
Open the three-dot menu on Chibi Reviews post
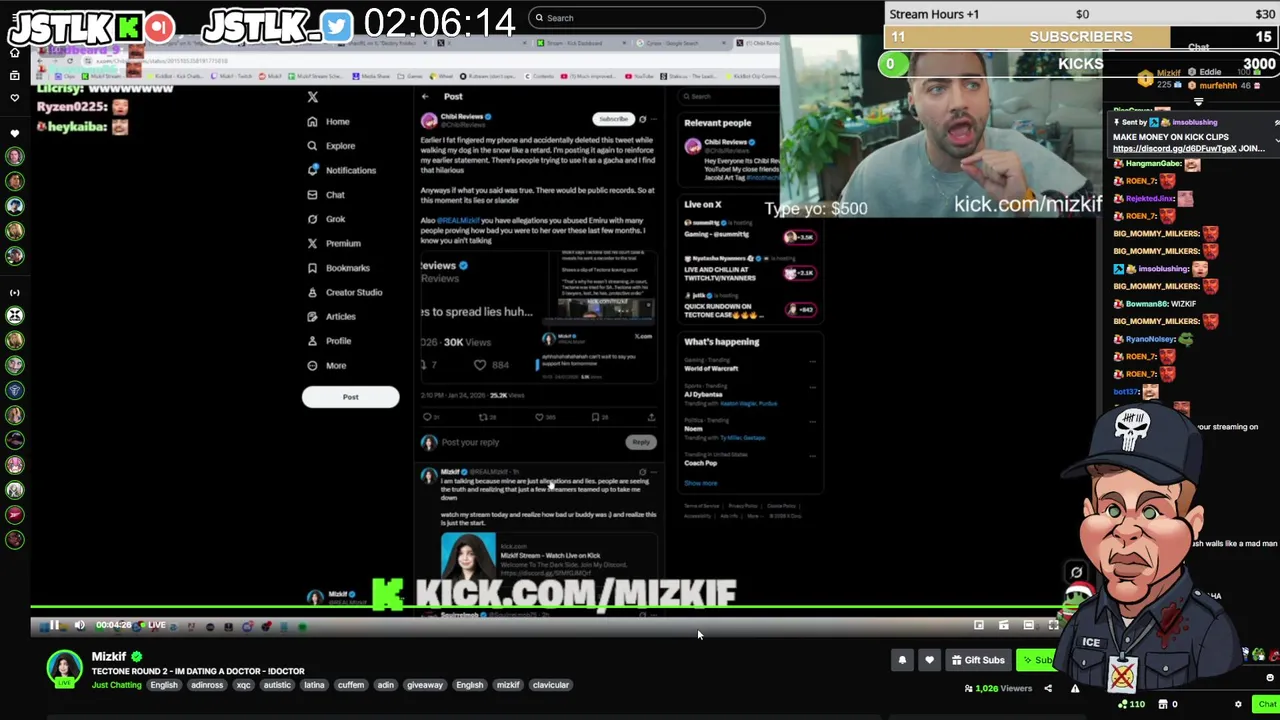point(654,119)
